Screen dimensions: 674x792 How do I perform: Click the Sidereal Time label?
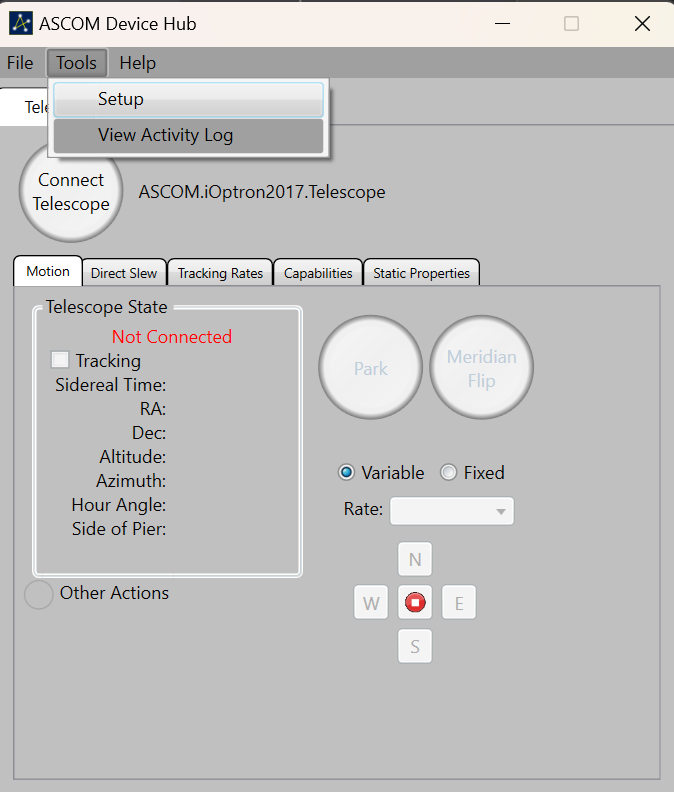111,385
